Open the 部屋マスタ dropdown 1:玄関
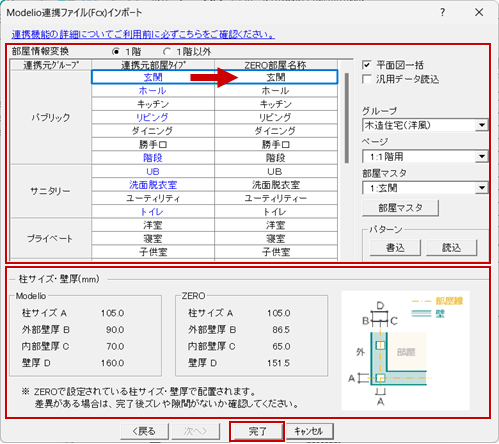 425,188
